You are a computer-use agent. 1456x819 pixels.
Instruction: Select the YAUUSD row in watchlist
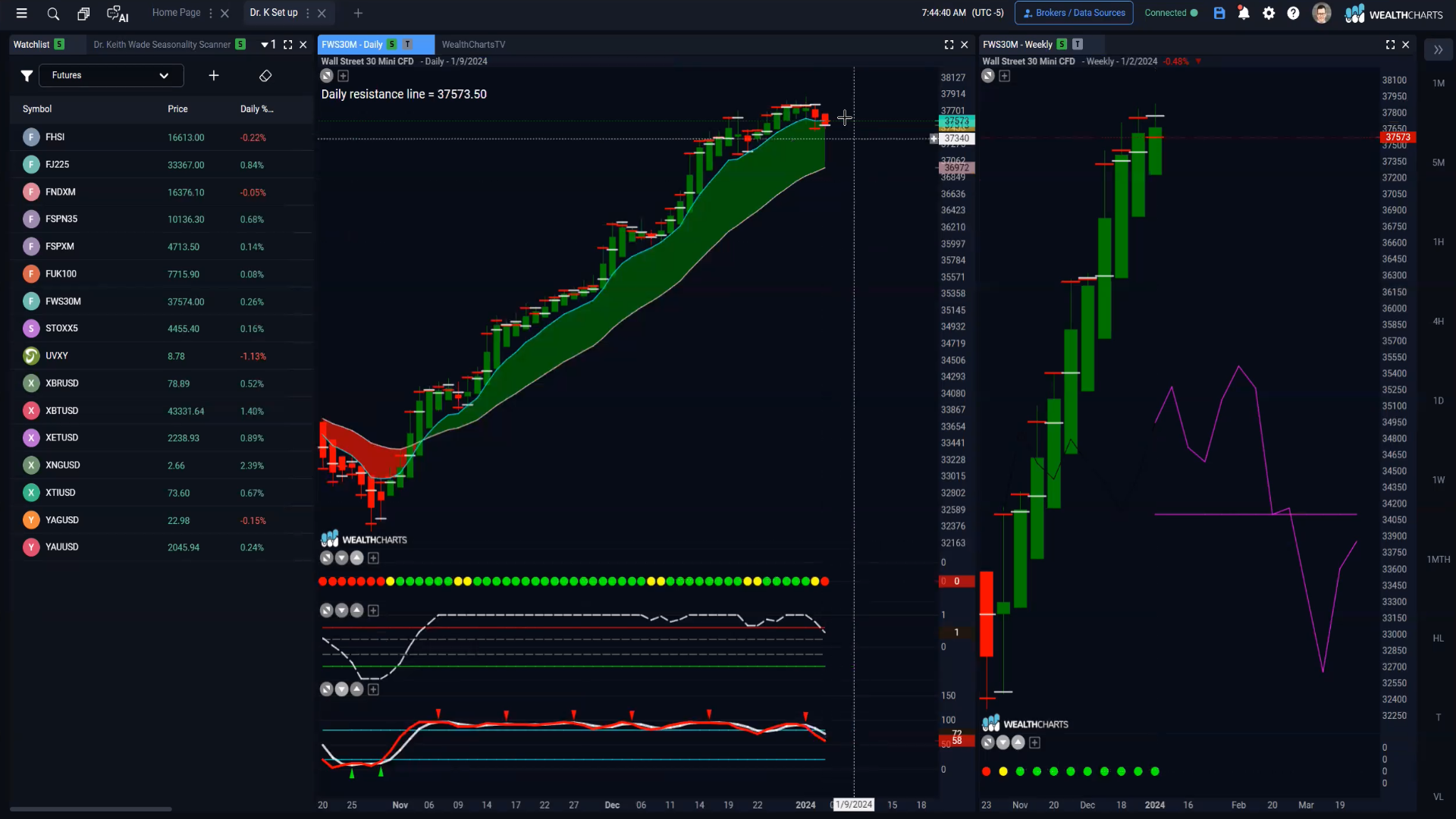(x=162, y=548)
